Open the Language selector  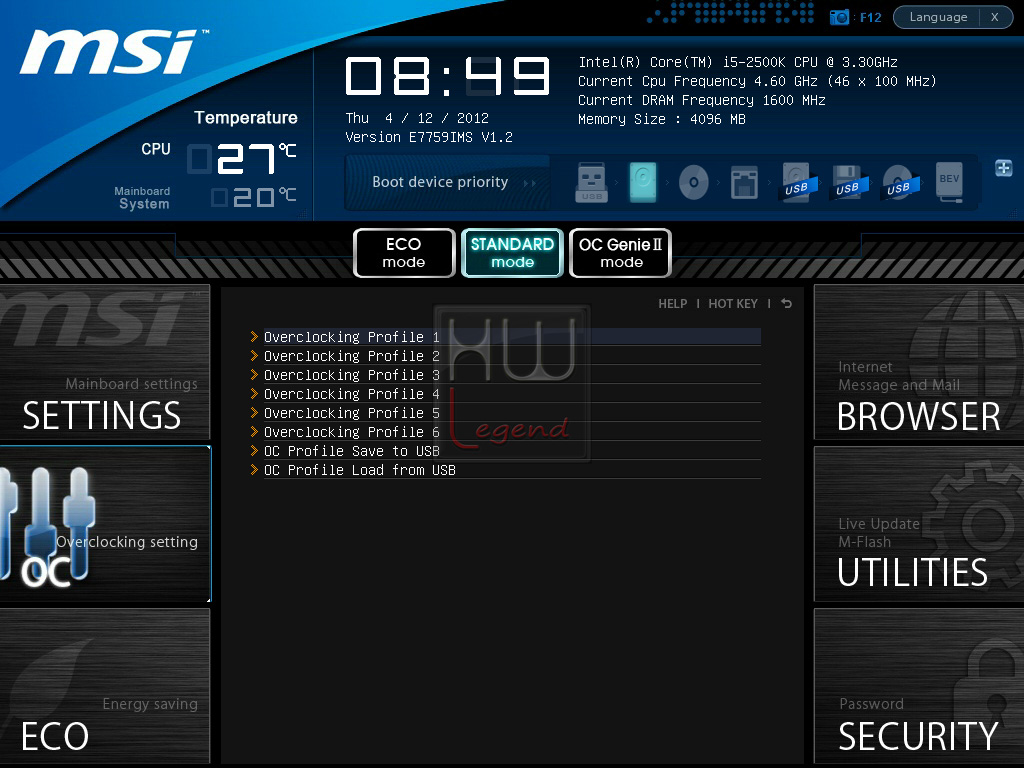coord(938,17)
